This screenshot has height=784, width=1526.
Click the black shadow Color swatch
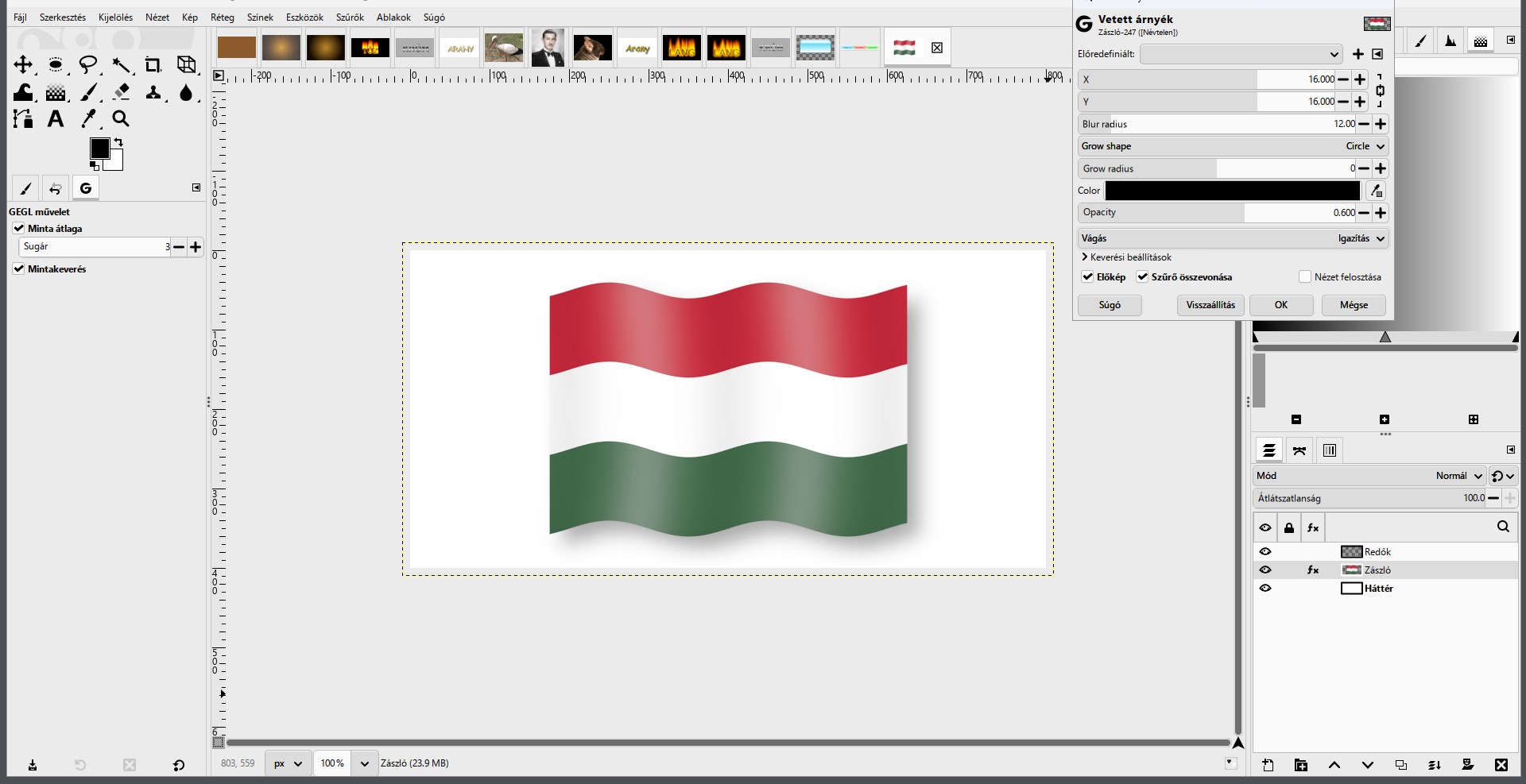coord(1233,191)
